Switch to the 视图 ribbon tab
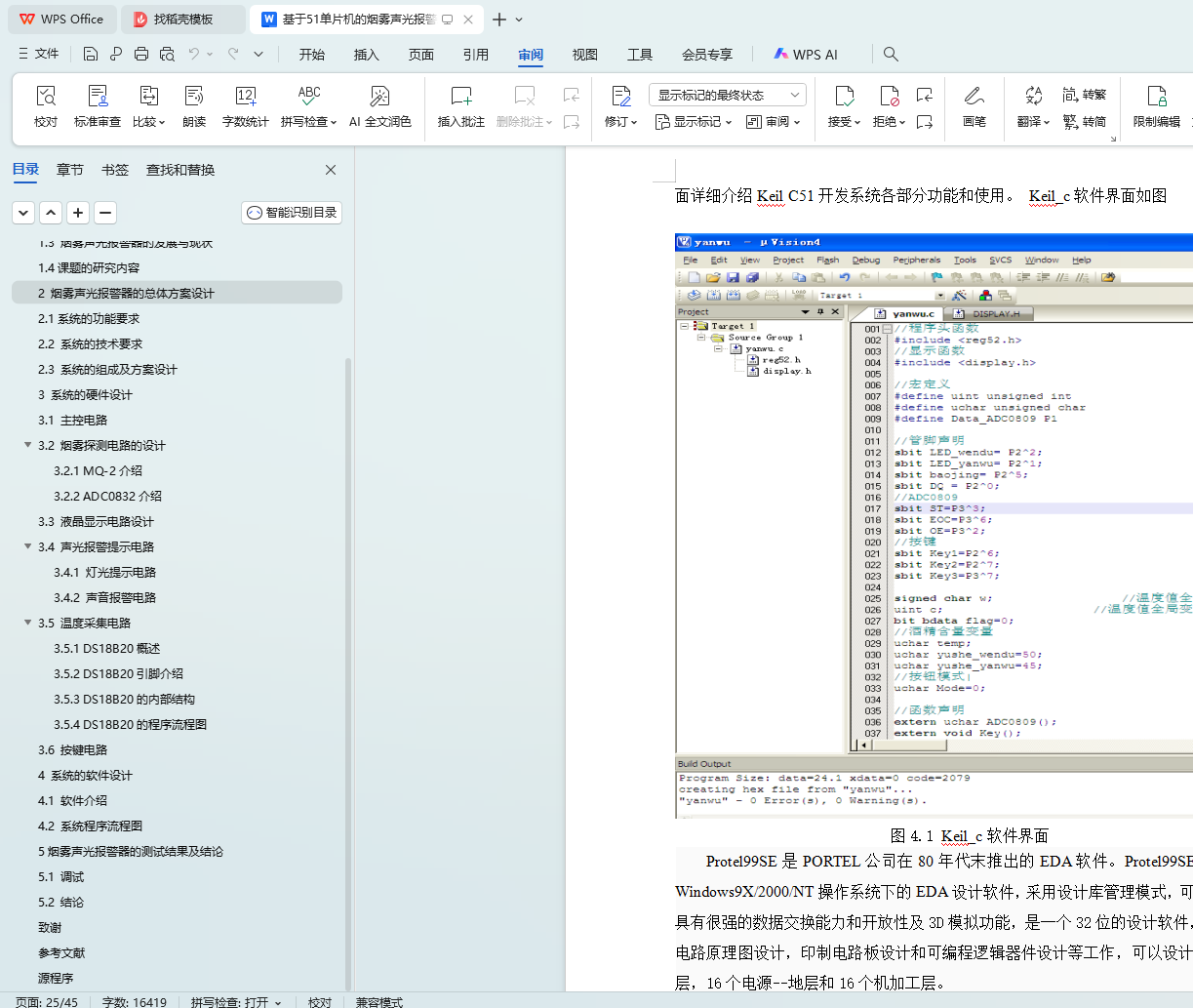The height and width of the screenshot is (1008, 1193). 585,55
